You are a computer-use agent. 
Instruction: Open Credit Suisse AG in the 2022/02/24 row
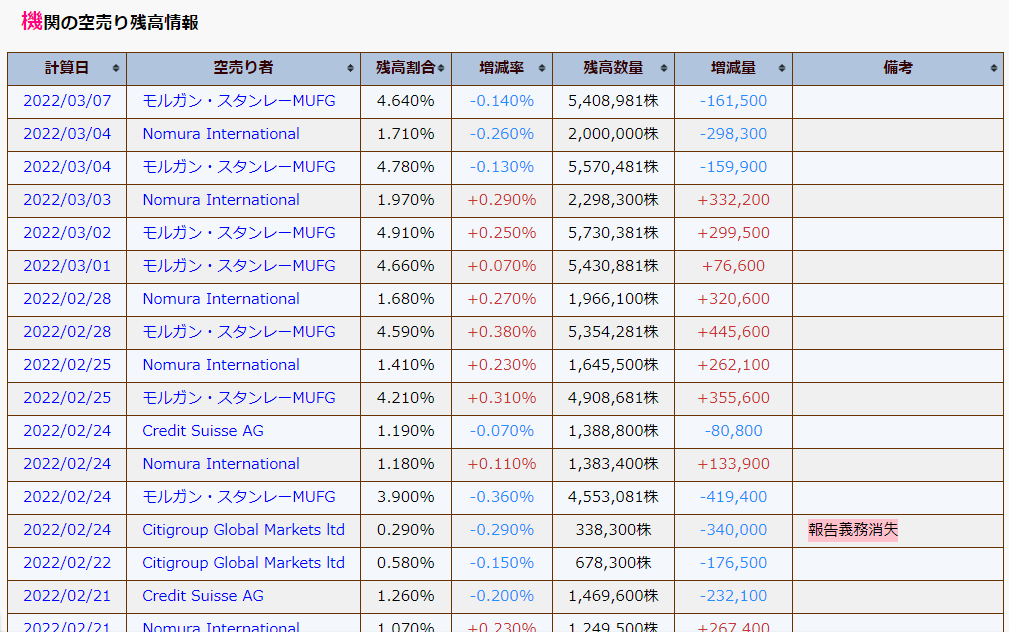pyautogui.click(x=203, y=431)
